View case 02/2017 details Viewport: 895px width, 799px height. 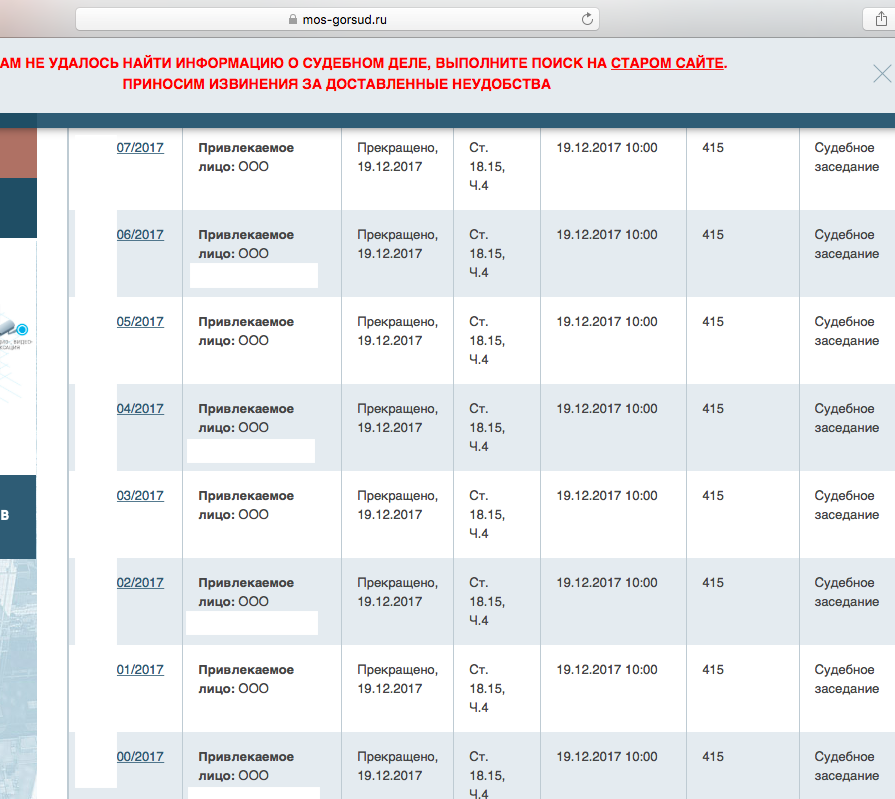click(x=140, y=583)
